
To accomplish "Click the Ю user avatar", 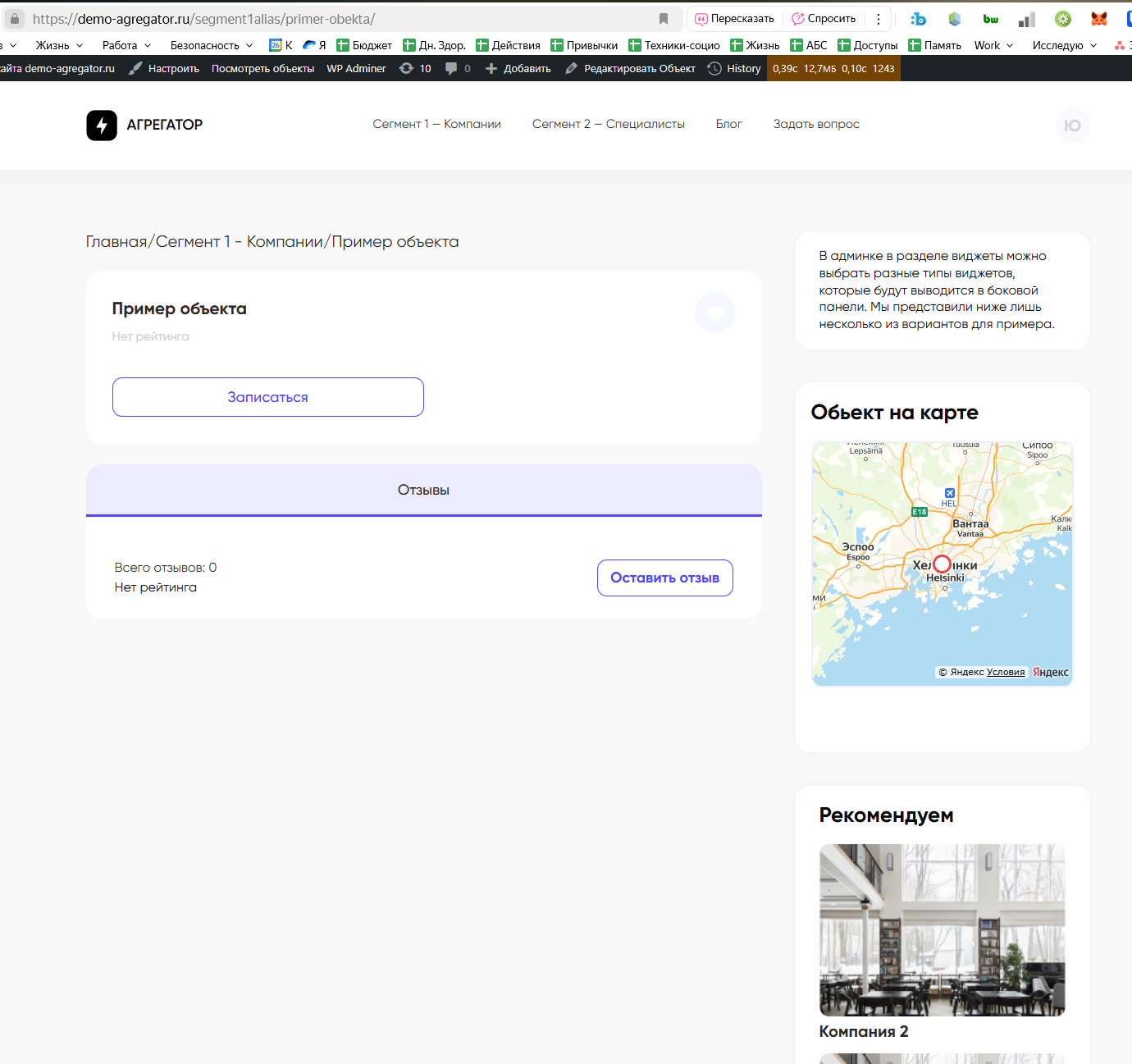I will [x=1073, y=126].
